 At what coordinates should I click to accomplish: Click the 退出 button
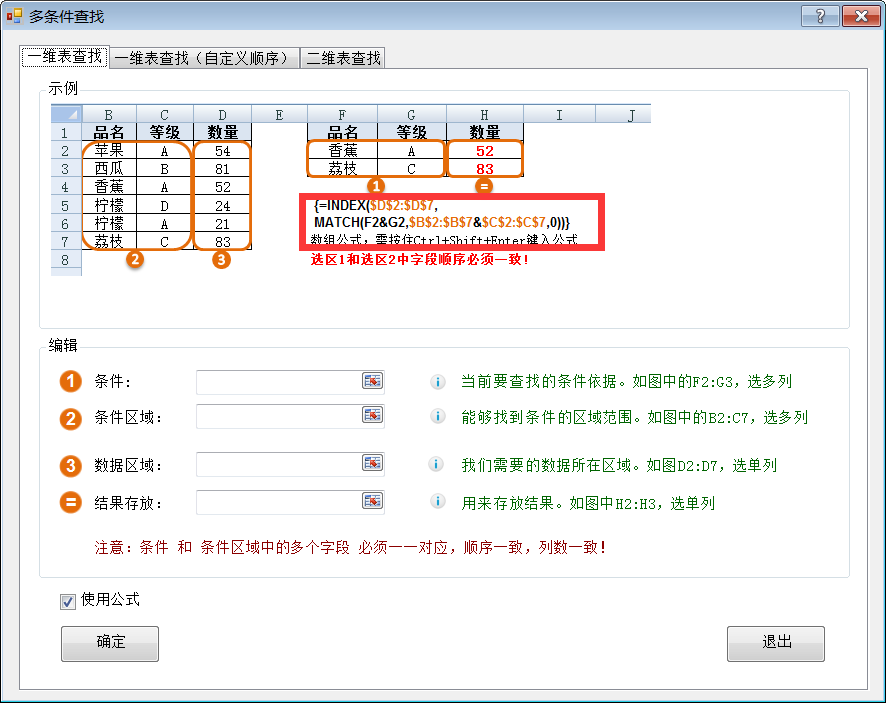tap(776, 643)
